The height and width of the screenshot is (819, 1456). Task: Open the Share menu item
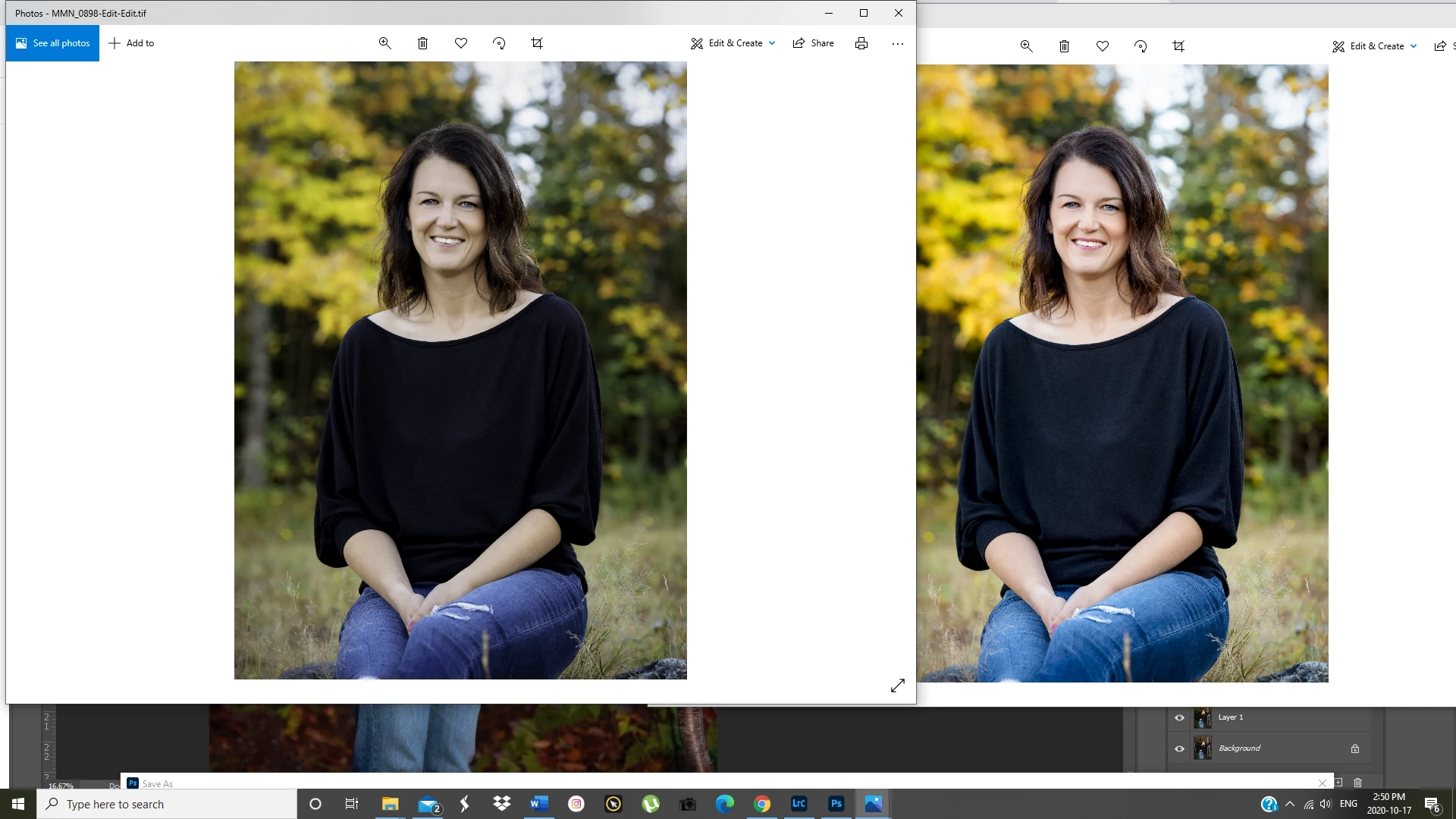[x=814, y=43]
